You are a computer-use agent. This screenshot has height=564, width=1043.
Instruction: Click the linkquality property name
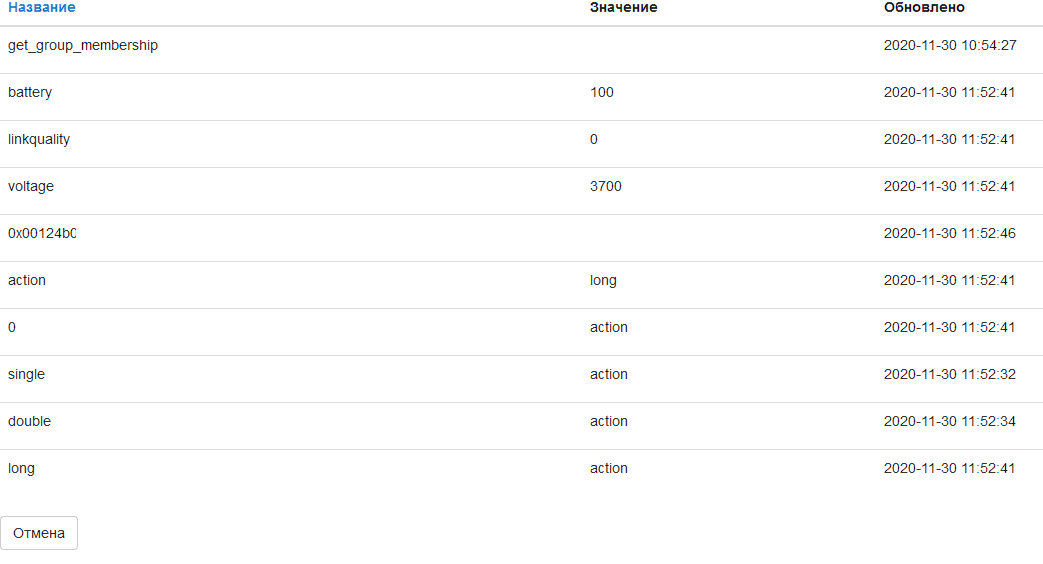(39, 140)
